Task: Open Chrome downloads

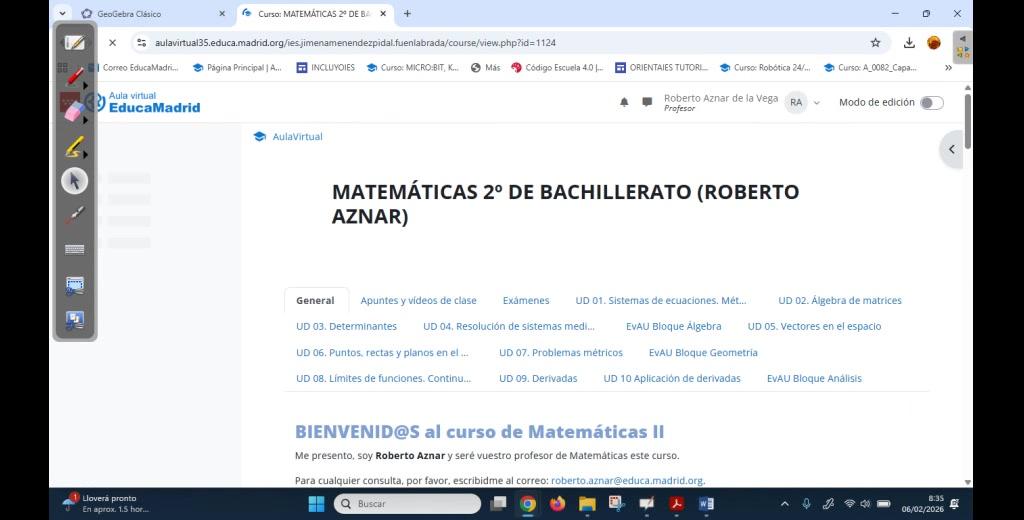Action: pyautogui.click(x=909, y=42)
